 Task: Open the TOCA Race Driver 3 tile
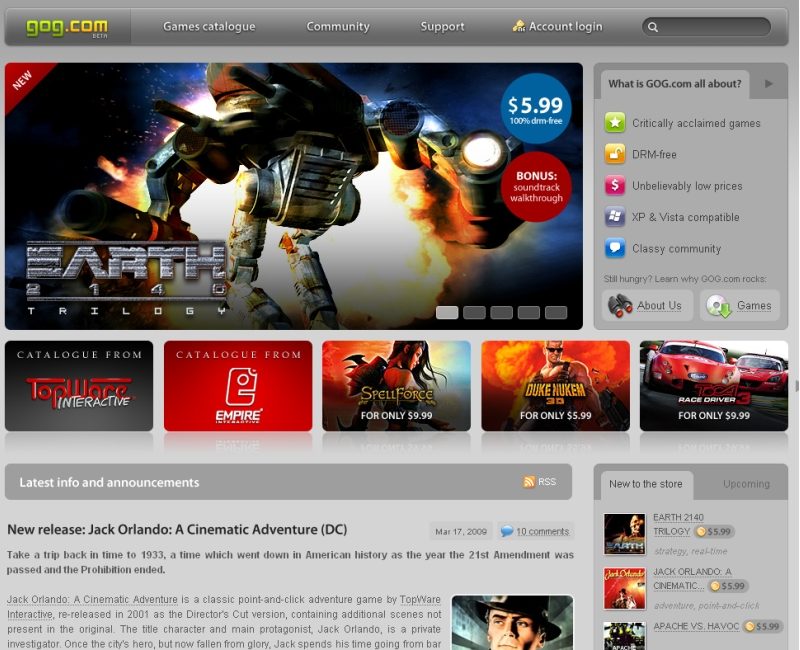pos(714,386)
